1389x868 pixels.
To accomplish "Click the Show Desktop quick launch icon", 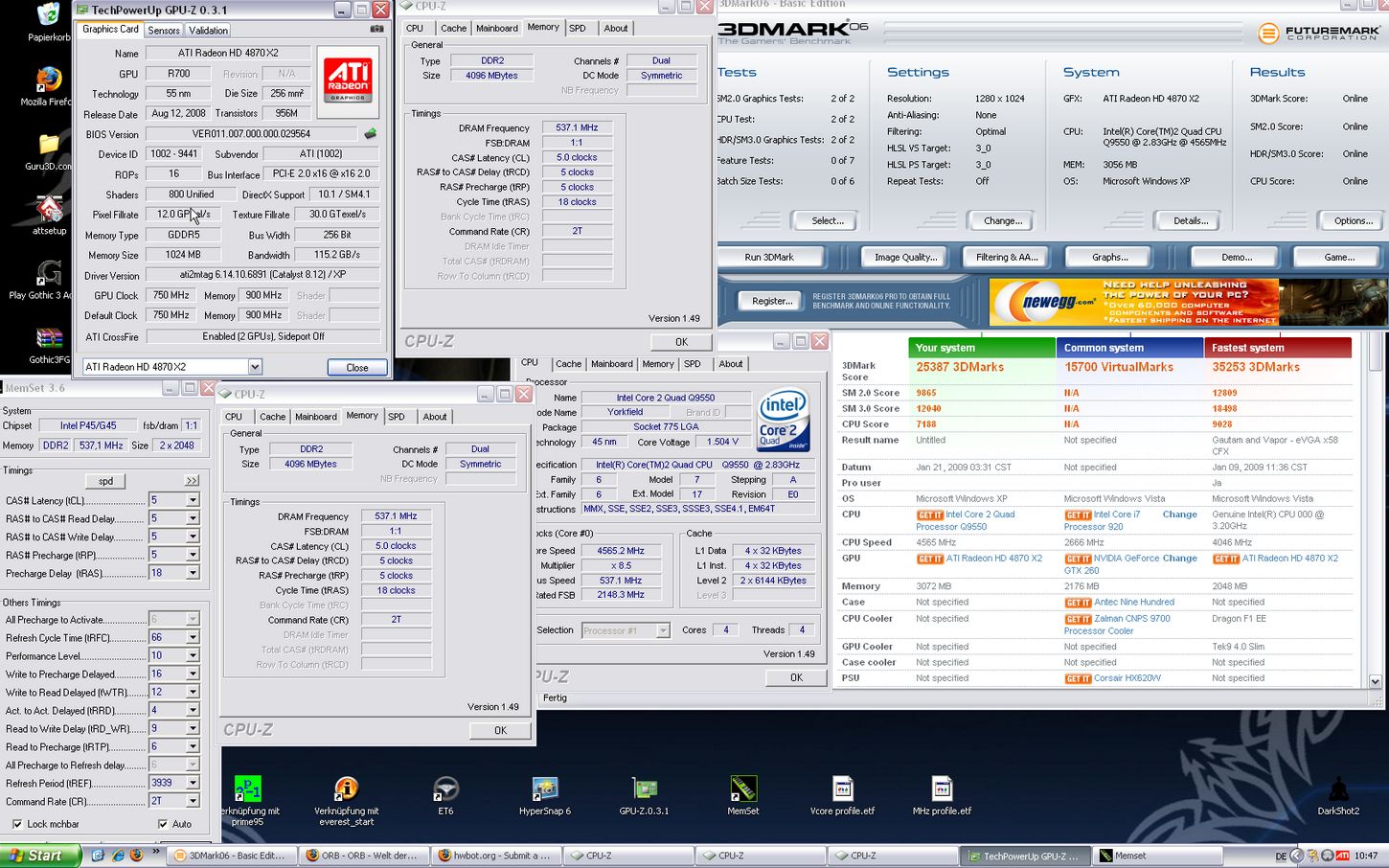I will (x=98, y=856).
